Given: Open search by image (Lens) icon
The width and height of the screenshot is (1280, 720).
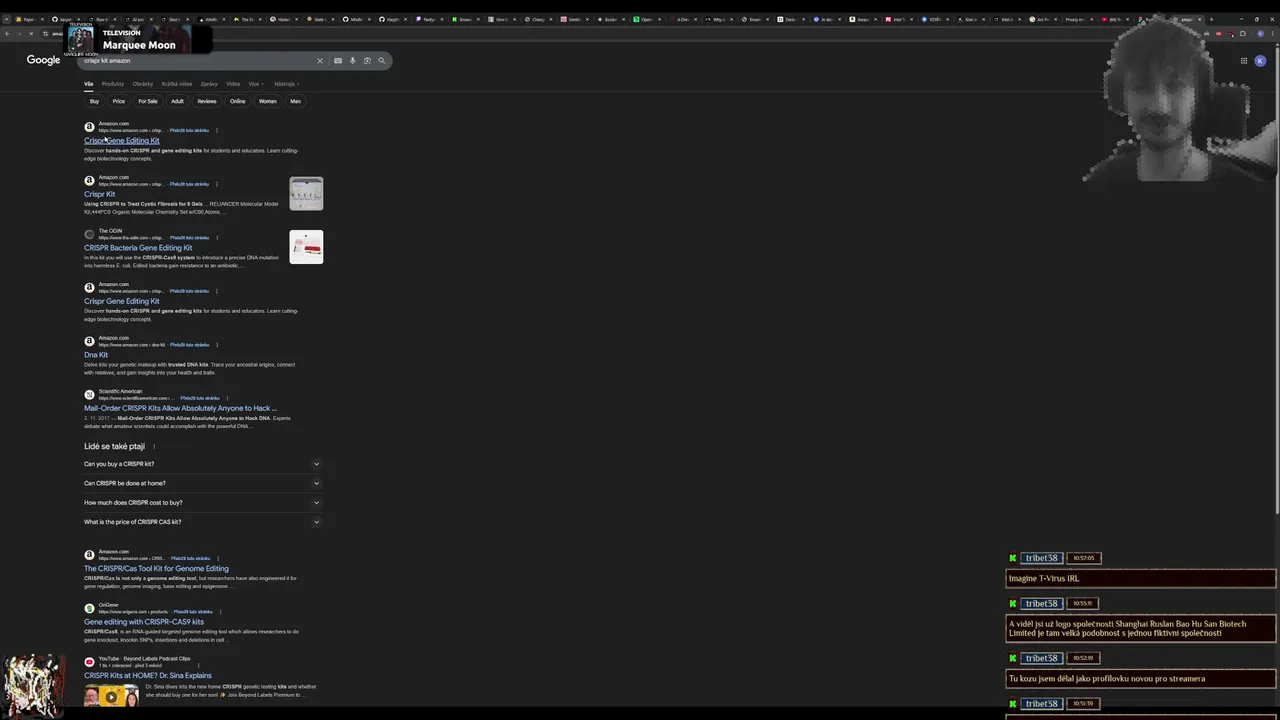Looking at the screenshot, I should click(367, 61).
